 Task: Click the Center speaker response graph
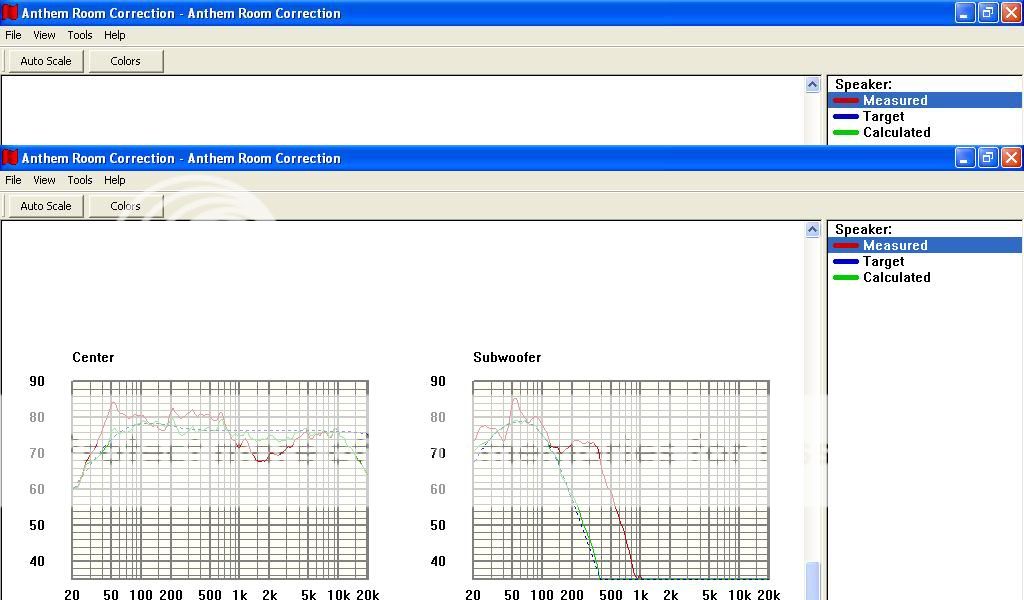pos(220,480)
